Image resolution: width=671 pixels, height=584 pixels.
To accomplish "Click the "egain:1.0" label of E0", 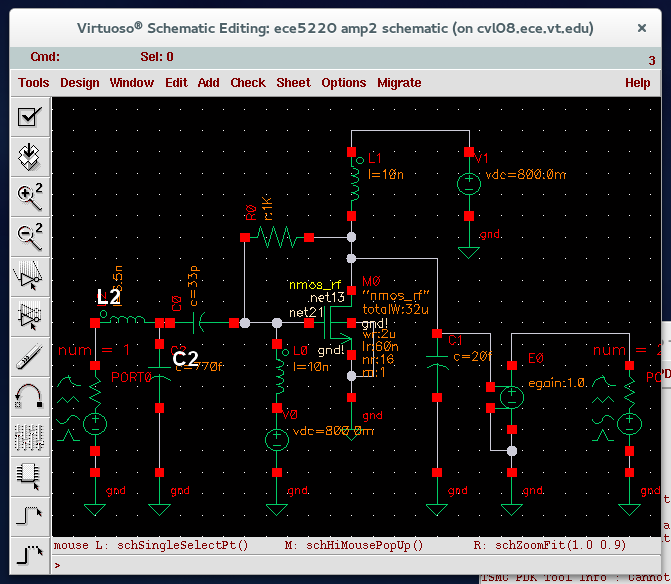I will pyautogui.click(x=557, y=383).
